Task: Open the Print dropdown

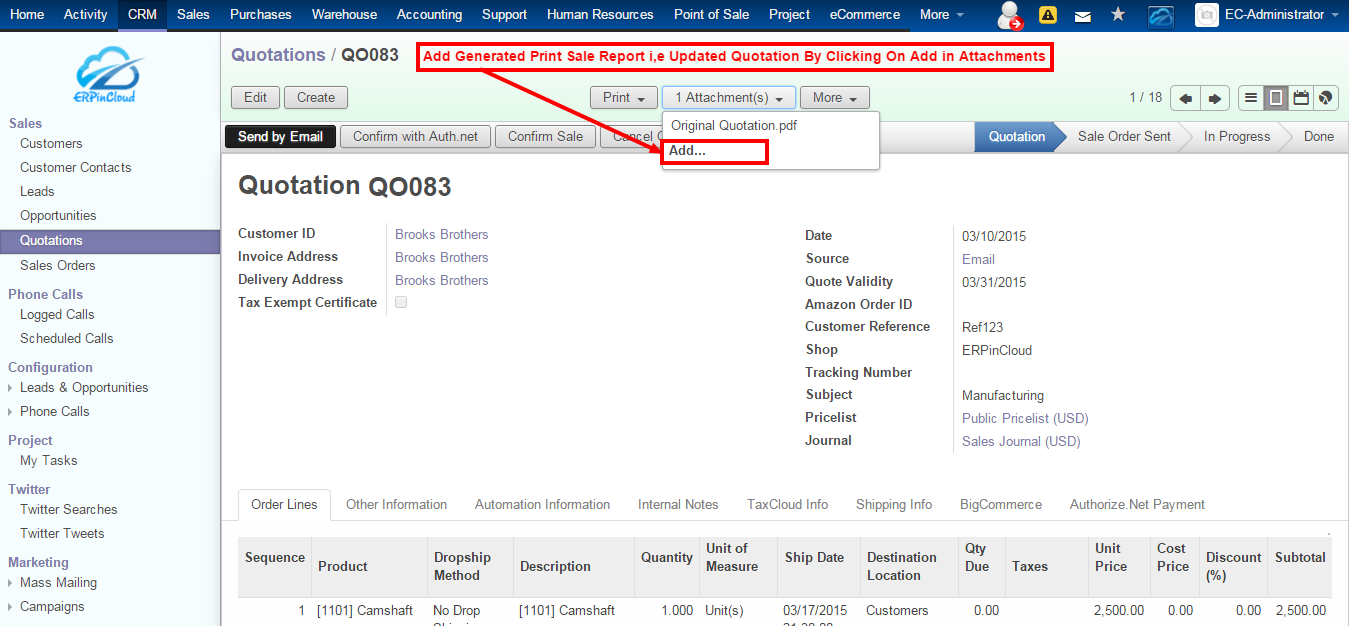Action: [x=623, y=98]
